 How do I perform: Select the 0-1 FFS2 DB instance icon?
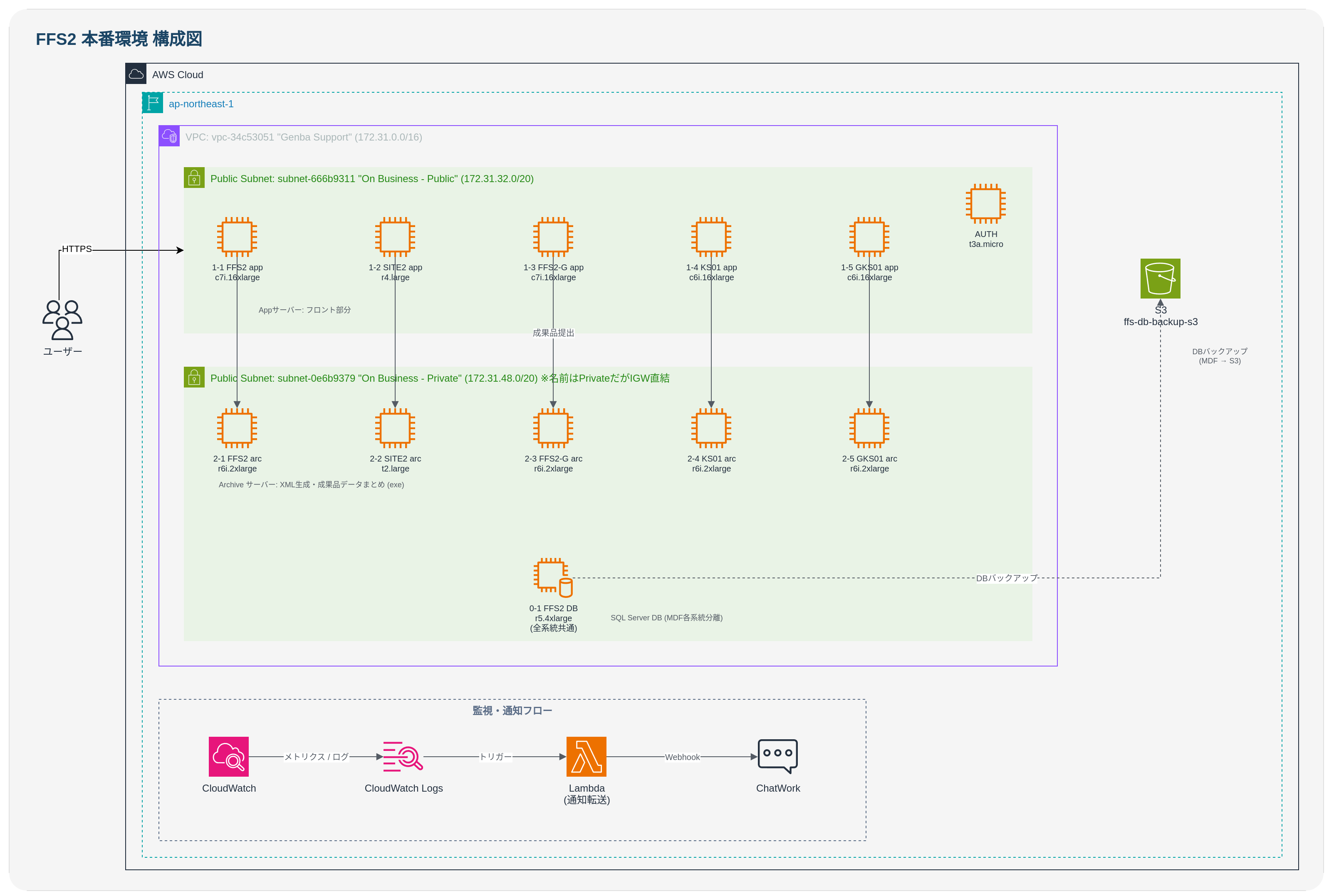[x=552, y=577]
